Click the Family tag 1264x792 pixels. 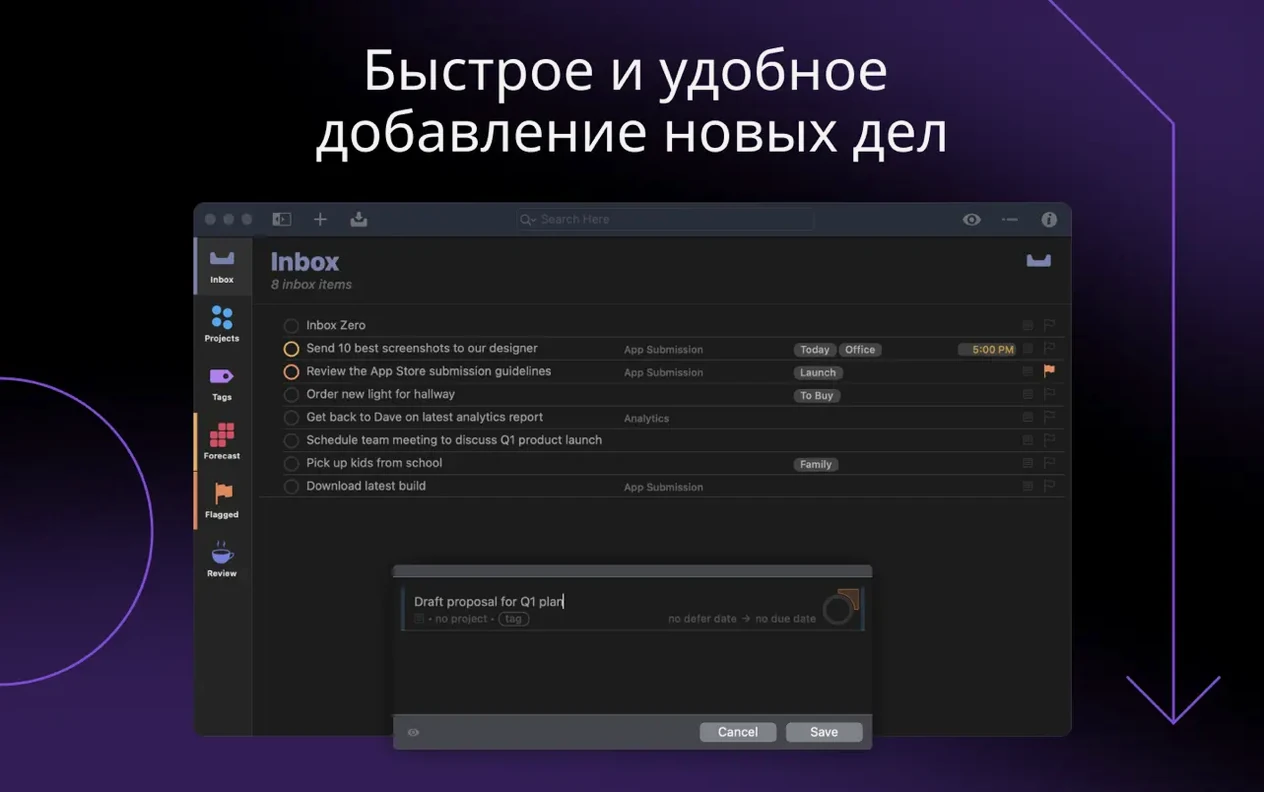[816, 465]
